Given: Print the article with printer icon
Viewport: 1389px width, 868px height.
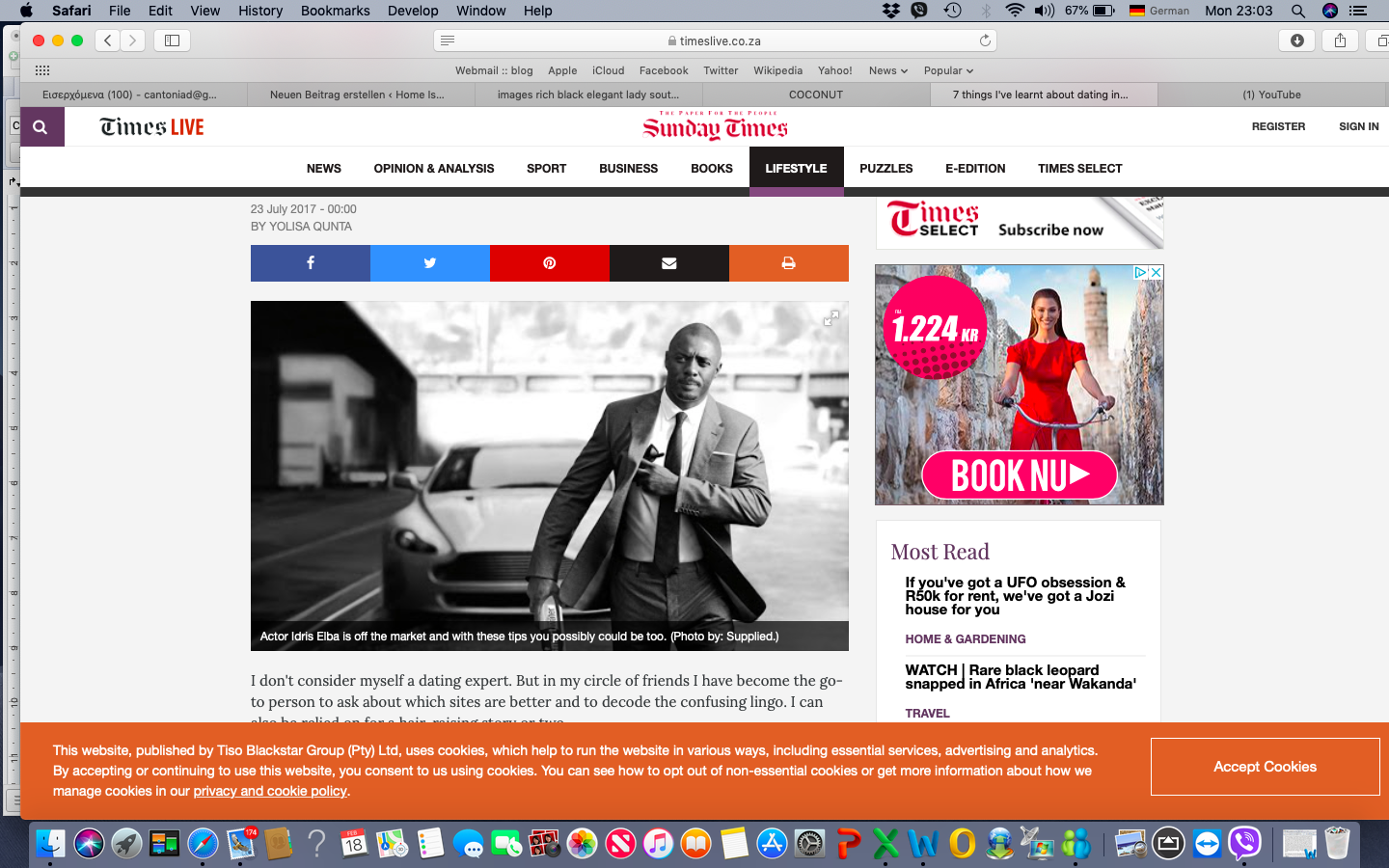Looking at the screenshot, I should point(789,263).
